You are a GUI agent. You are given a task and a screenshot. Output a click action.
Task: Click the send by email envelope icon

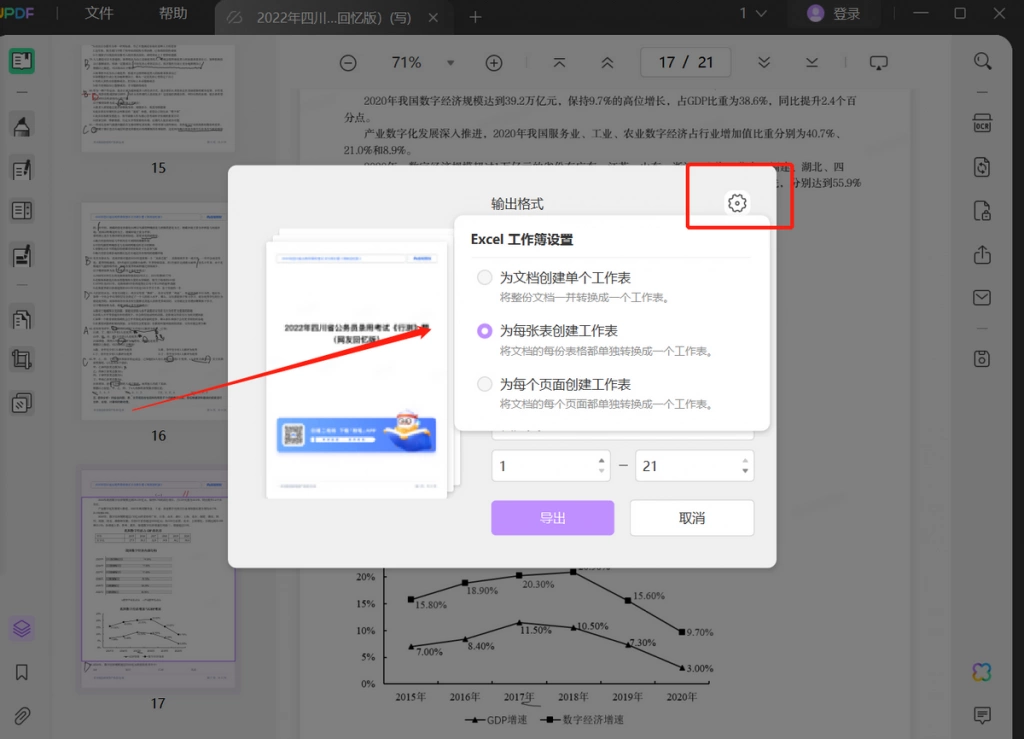coord(982,298)
